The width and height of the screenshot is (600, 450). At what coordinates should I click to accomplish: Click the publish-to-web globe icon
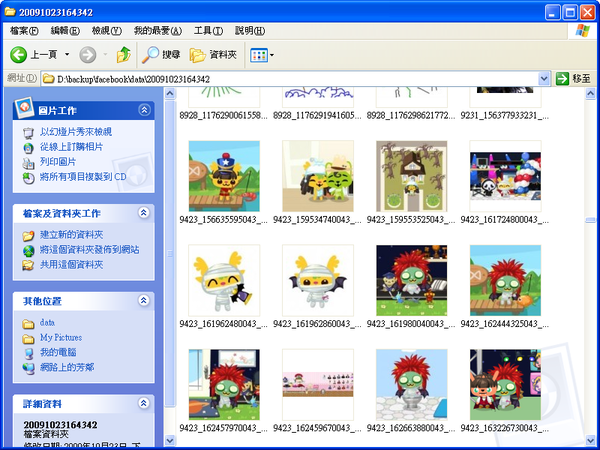point(28,251)
